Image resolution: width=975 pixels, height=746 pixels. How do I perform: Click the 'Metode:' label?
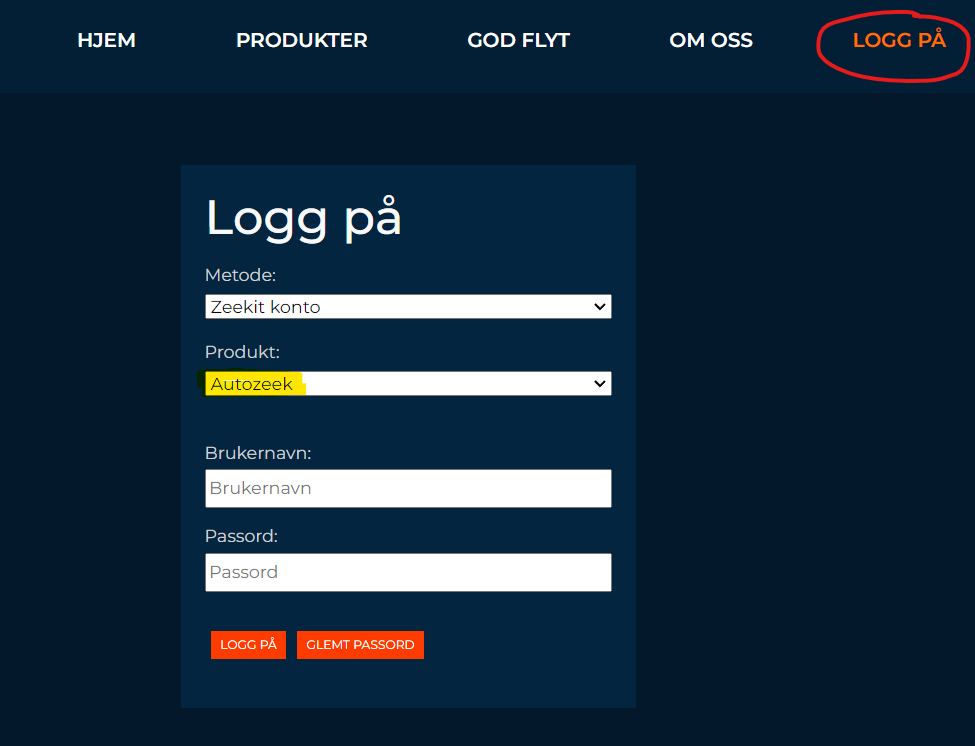point(240,275)
